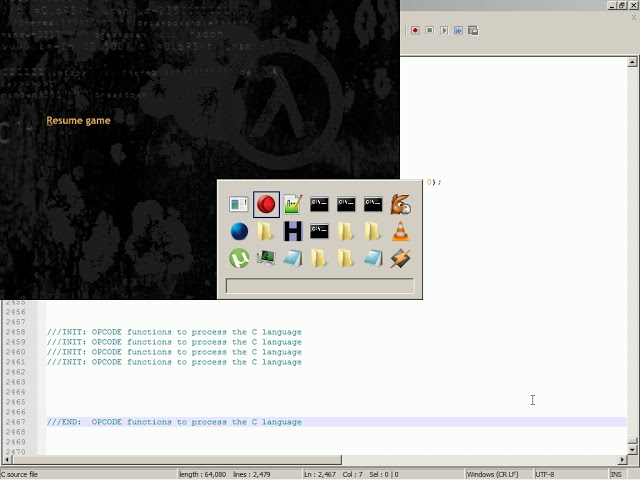Screen dimensions: 640x480
Task: Select the green-screen monitor icon in task switcher
Action: pyautogui.click(x=266, y=258)
